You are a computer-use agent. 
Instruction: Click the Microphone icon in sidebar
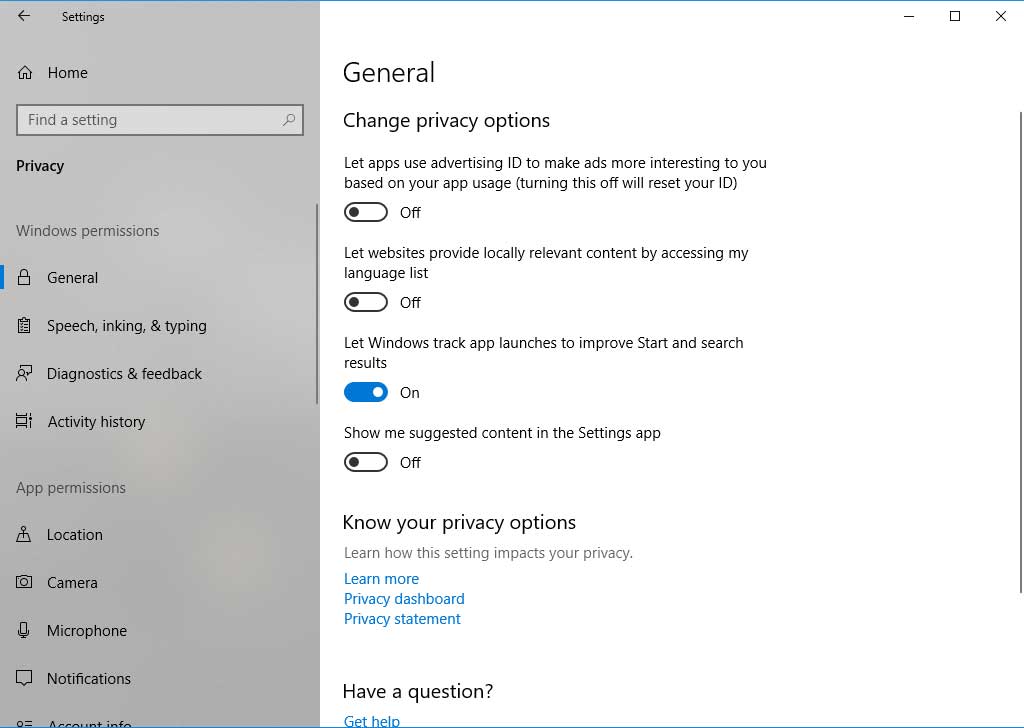24,630
